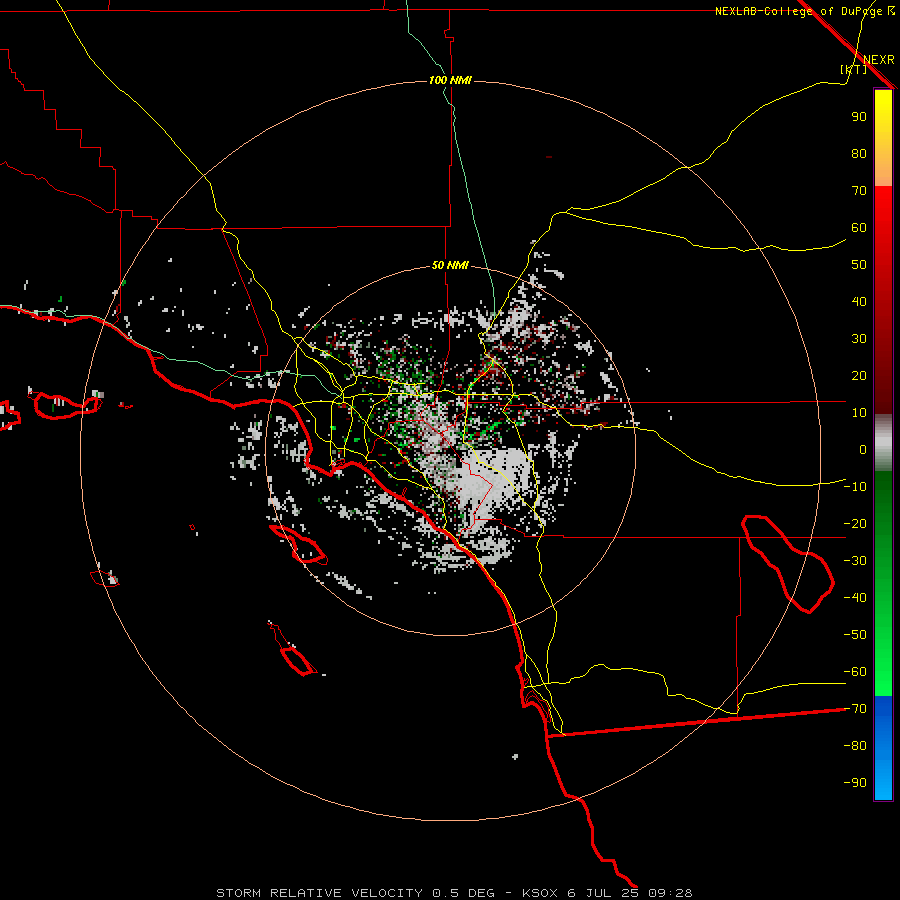
Task: Click the -20 value on the velocity scale
Action: pyautogui.click(x=855, y=524)
